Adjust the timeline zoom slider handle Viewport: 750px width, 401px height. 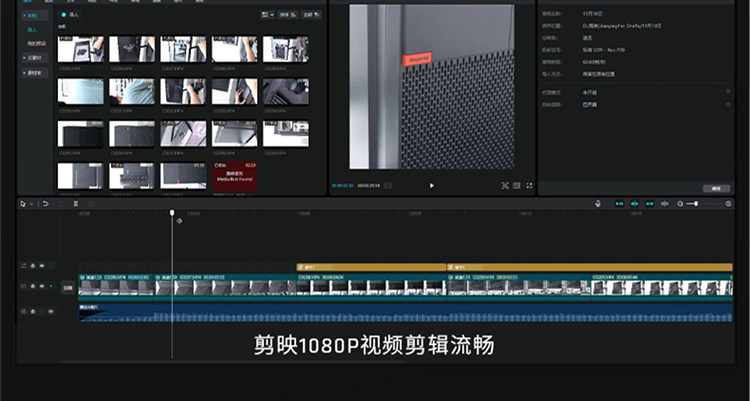[x=696, y=204]
